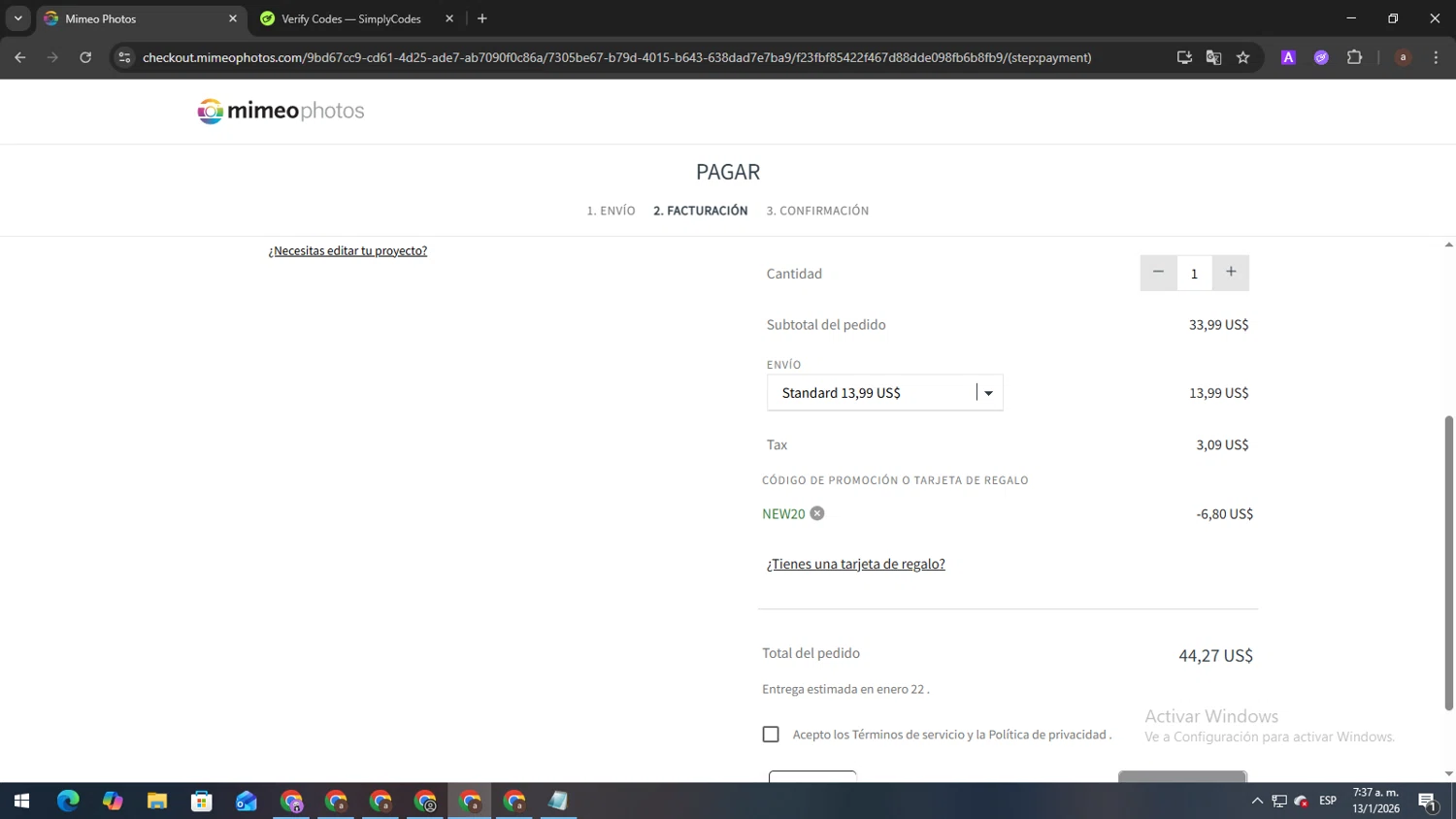Click the scrollbar down arrow
This screenshot has width=1456, height=819.
1448,774
